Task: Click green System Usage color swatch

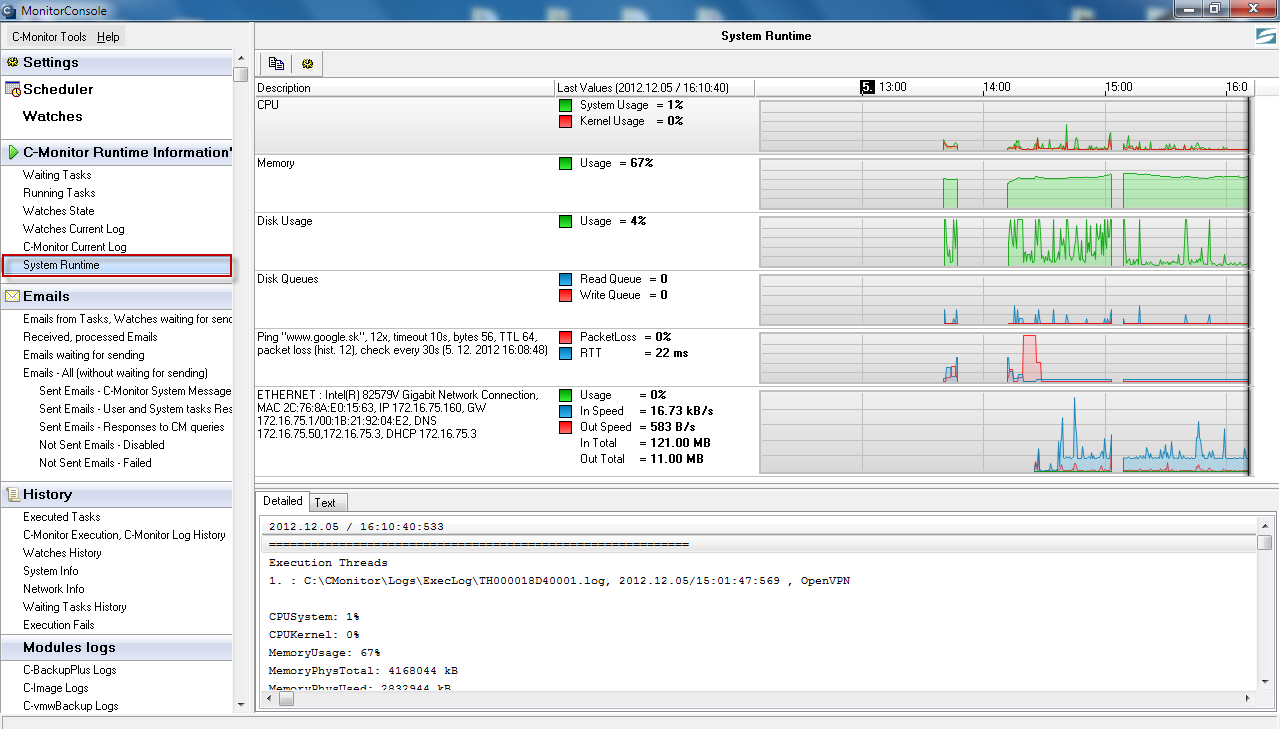Action: (566, 105)
